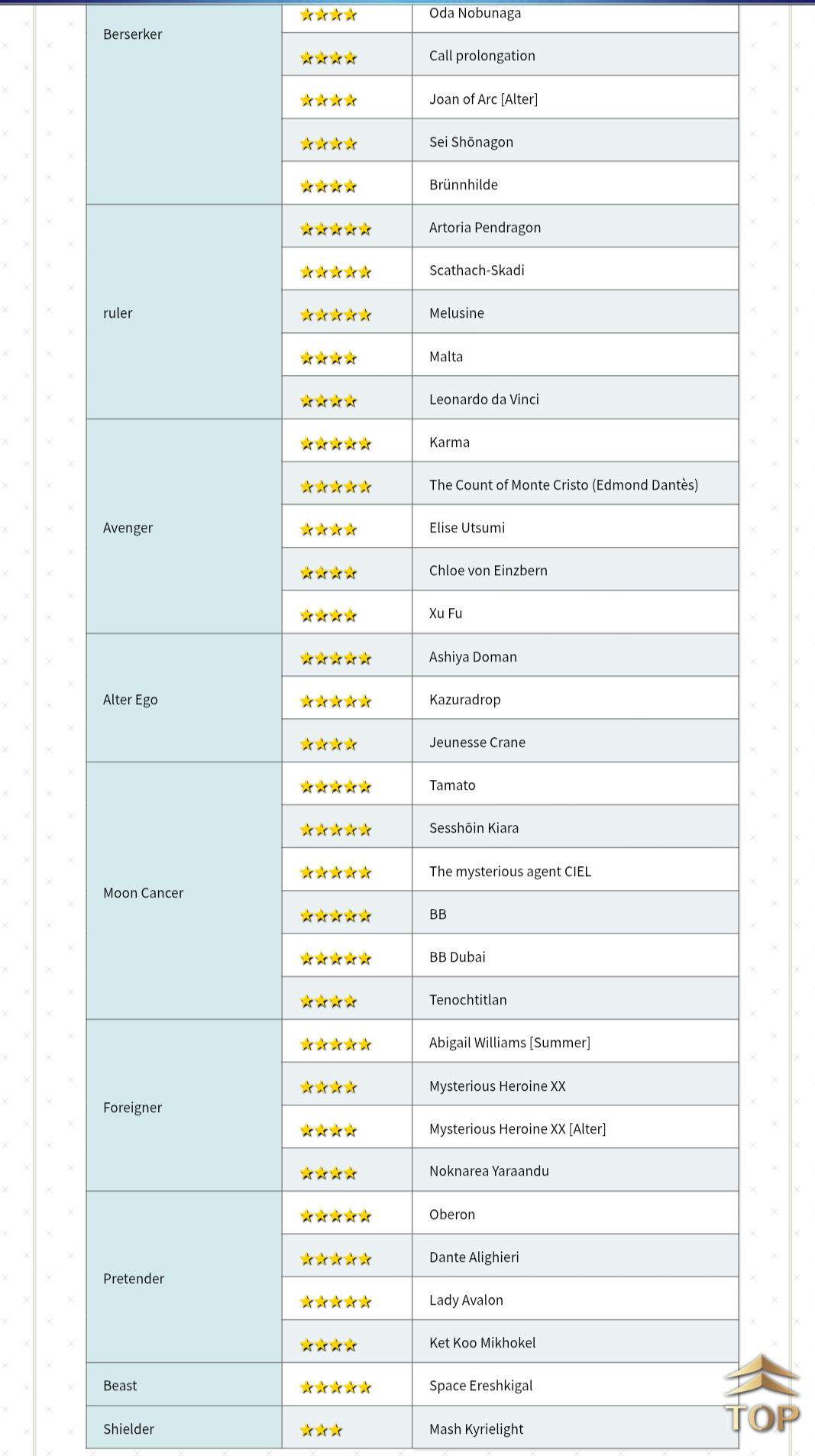This screenshot has height=1456, width=815.
Task: Select the Abigail Williams [Summer] row
Action: tap(510, 1041)
